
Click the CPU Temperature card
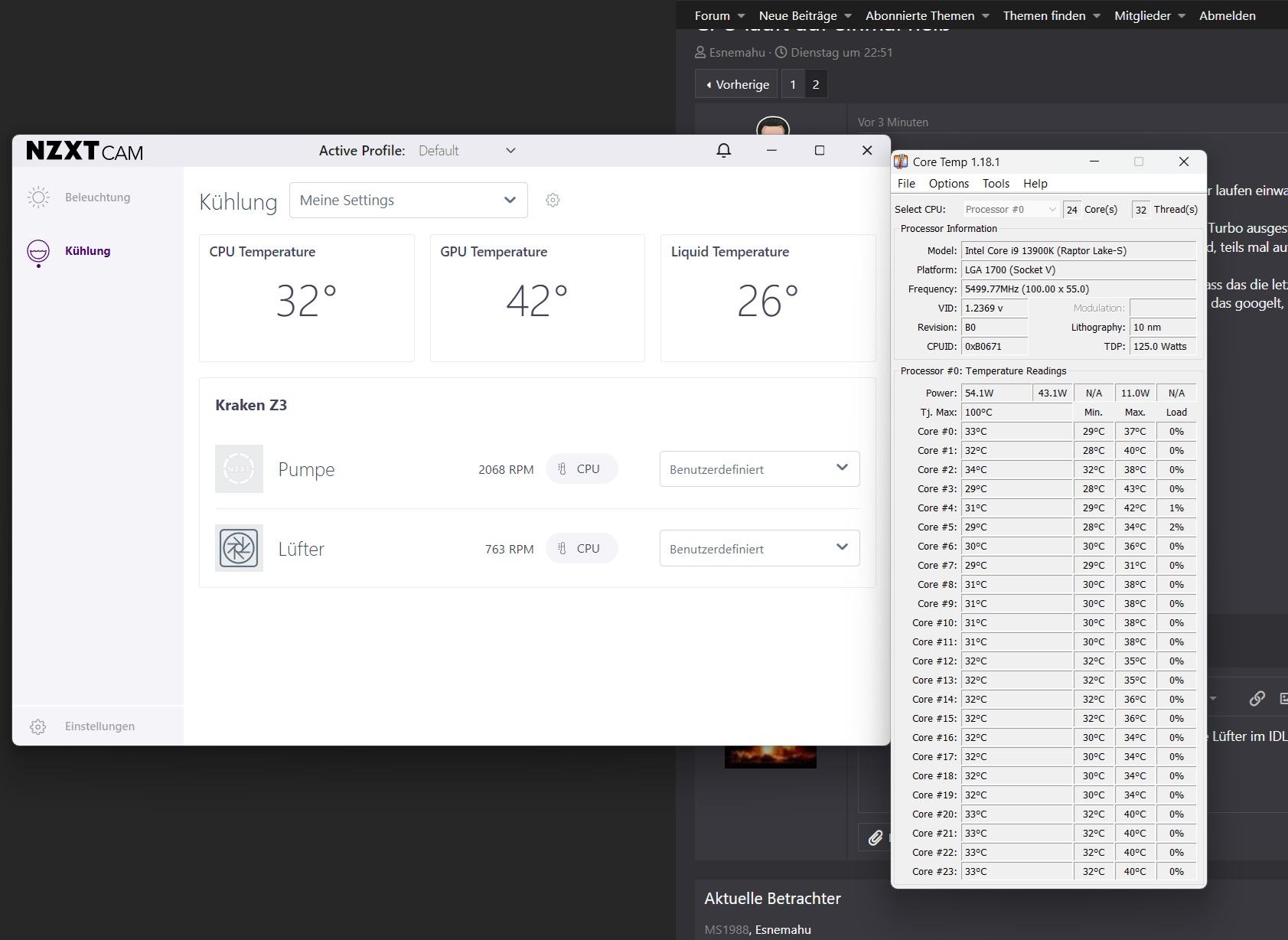click(x=307, y=298)
